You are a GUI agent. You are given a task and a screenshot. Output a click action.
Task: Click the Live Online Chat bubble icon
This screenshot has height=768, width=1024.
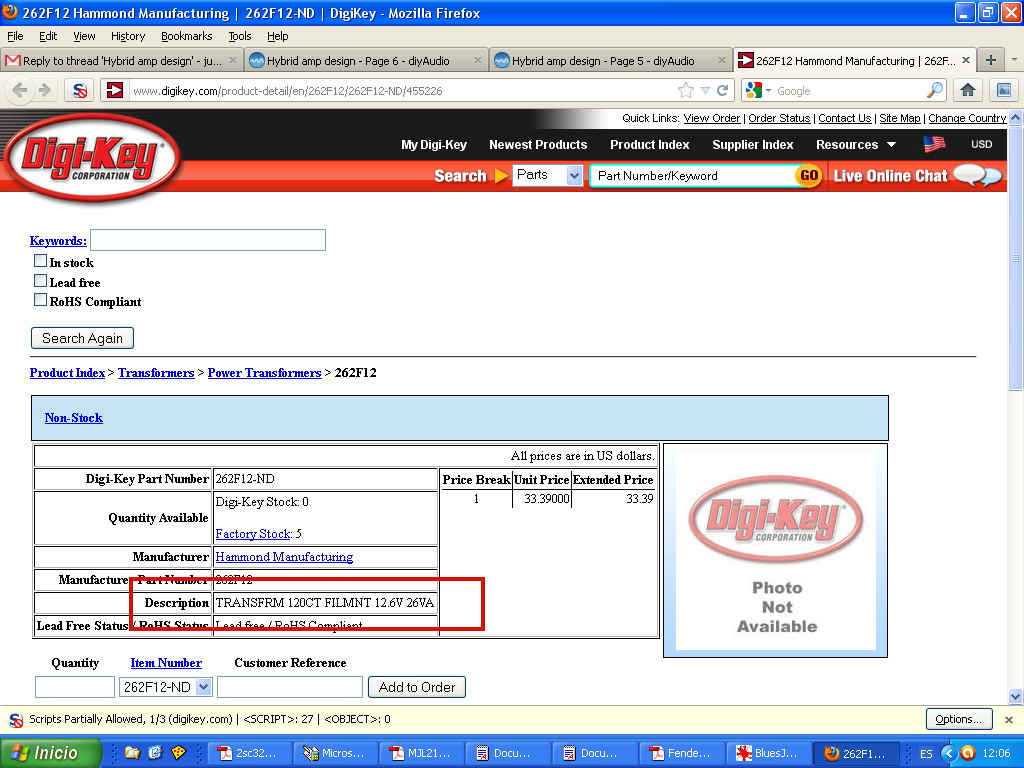click(x=977, y=176)
